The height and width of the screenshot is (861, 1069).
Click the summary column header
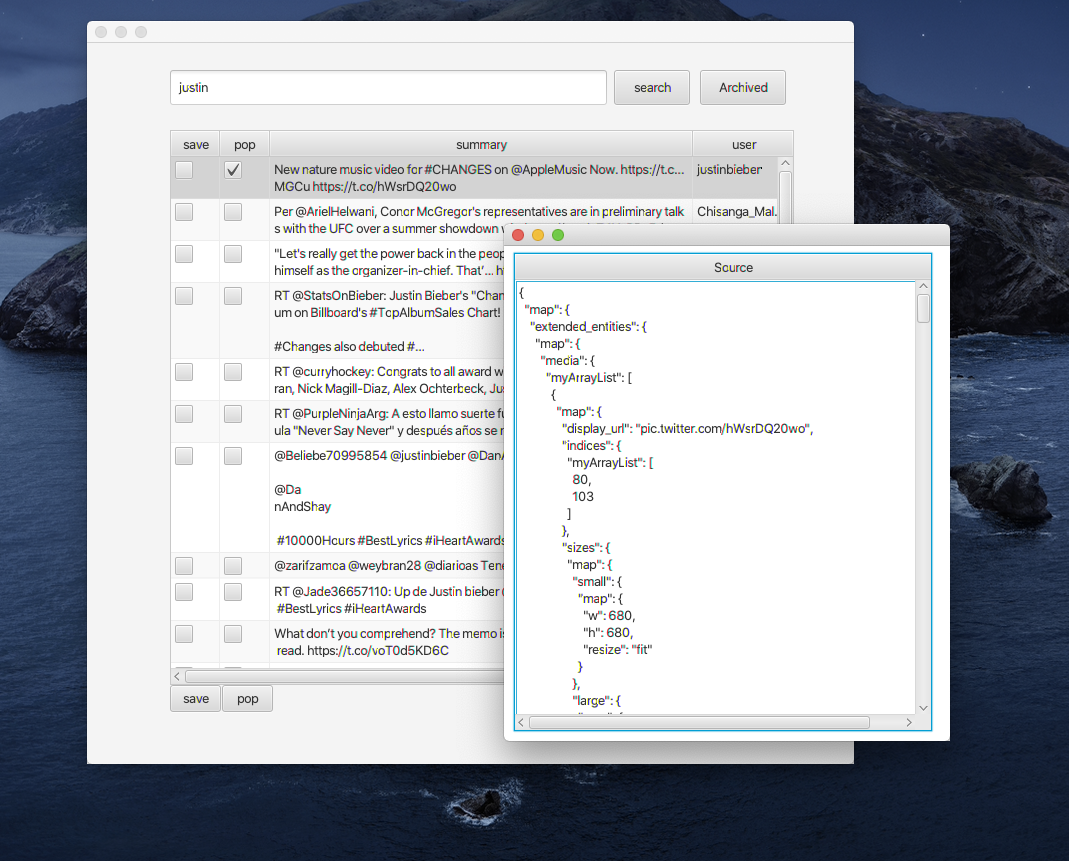point(481,145)
